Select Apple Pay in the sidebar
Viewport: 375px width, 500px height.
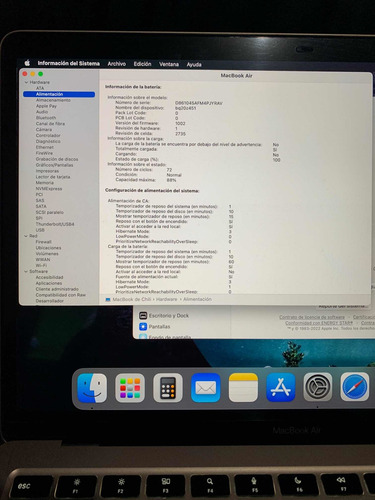pyautogui.click(x=46, y=106)
